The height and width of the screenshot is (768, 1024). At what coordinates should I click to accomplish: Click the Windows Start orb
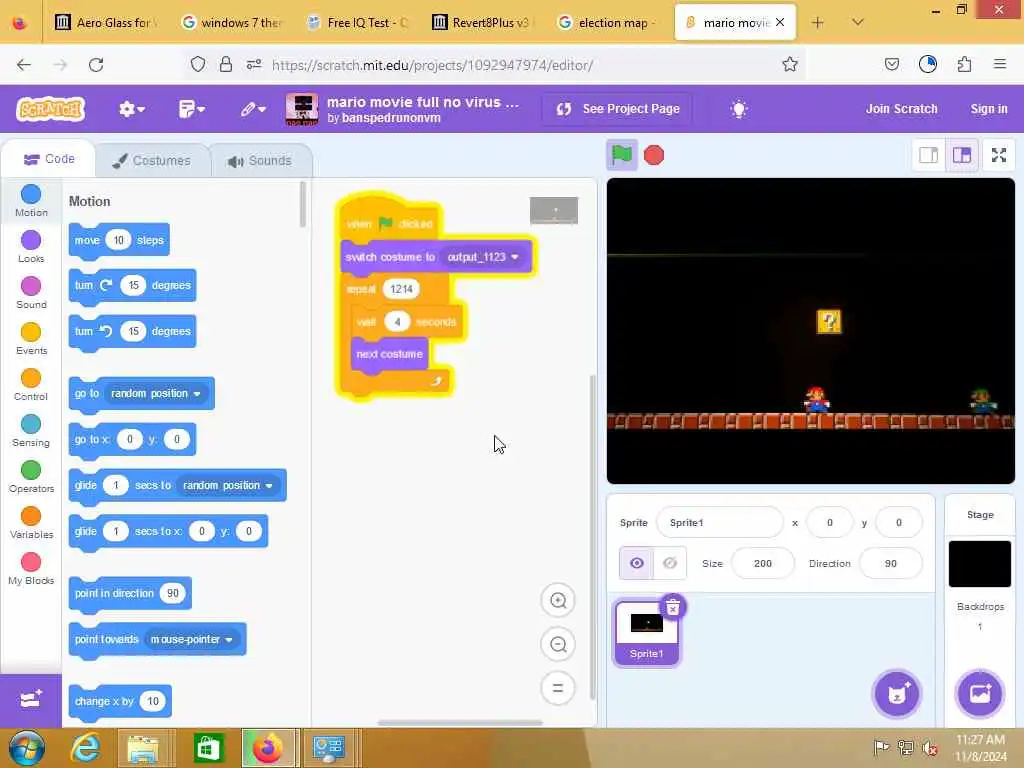click(x=27, y=748)
